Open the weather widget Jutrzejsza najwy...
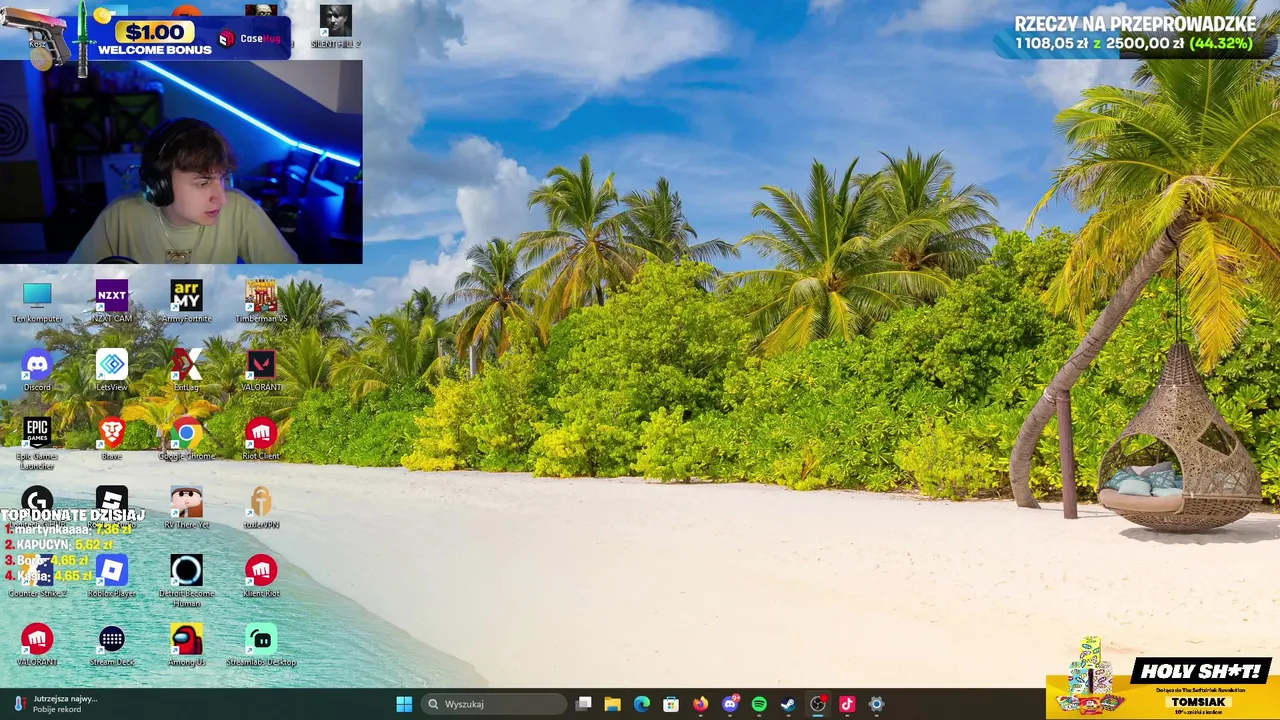Viewport: 1280px width, 720px height. coord(55,704)
